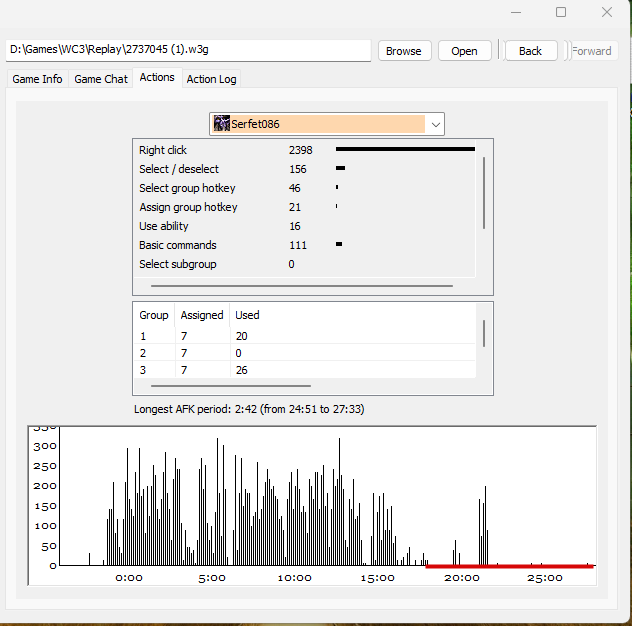Select group 2 row in hotkey table
Image resolution: width=632 pixels, height=626 pixels.
pos(304,353)
